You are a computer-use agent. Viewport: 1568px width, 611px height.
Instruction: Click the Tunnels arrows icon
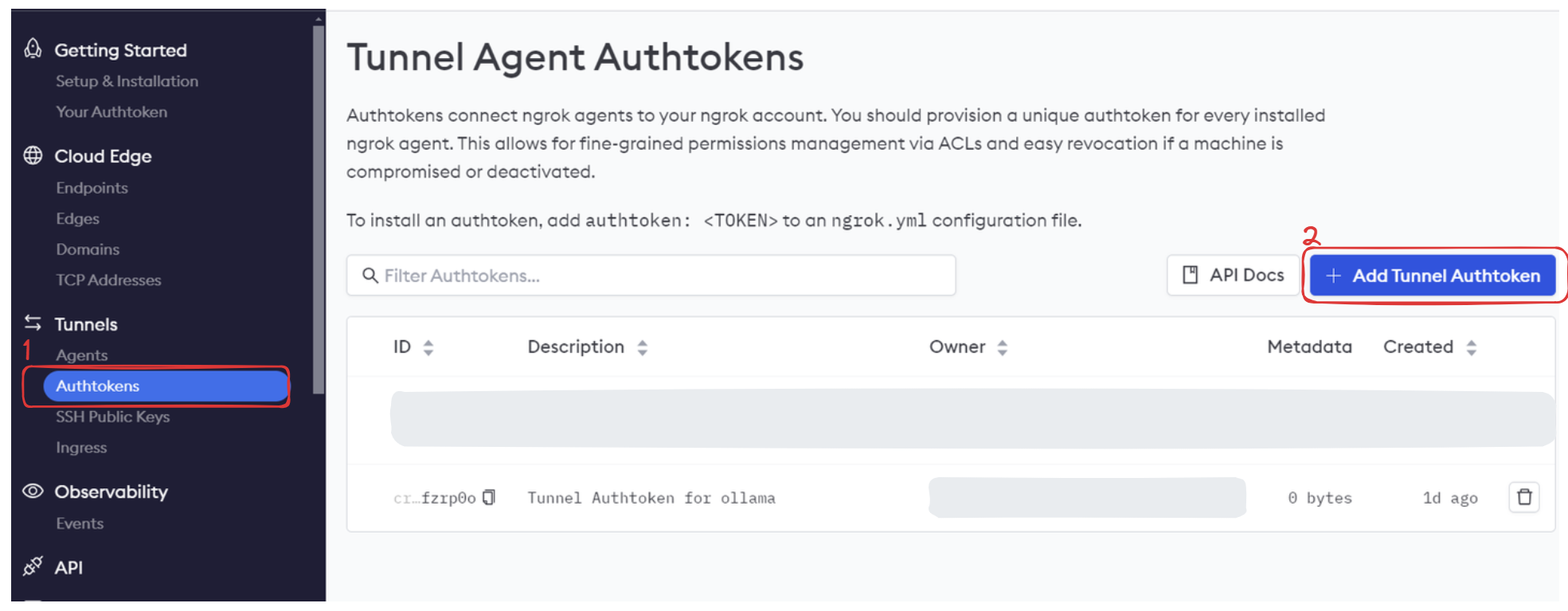coord(33,323)
